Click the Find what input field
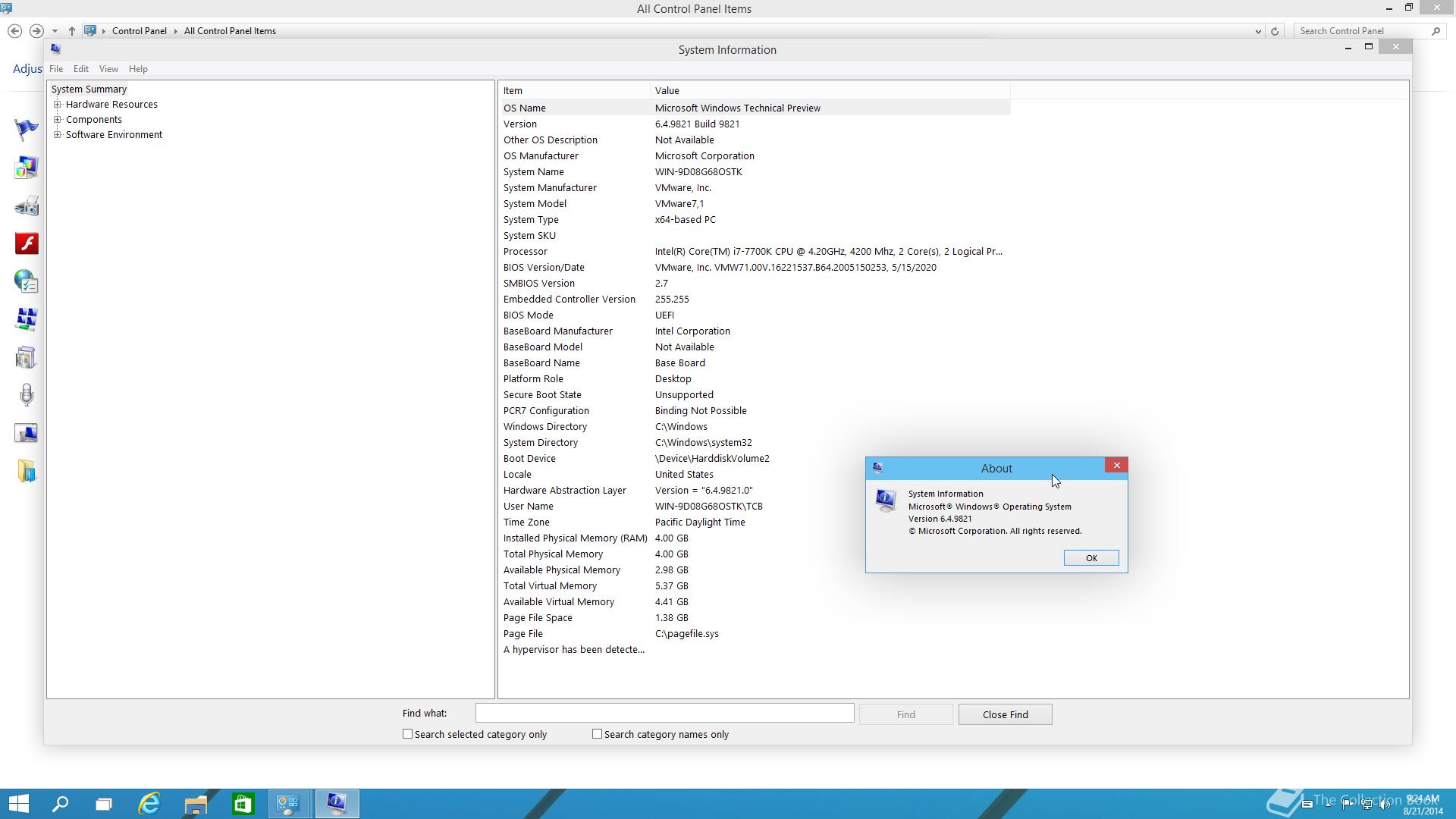Viewport: 1456px width, 819px height. point(664,714)
